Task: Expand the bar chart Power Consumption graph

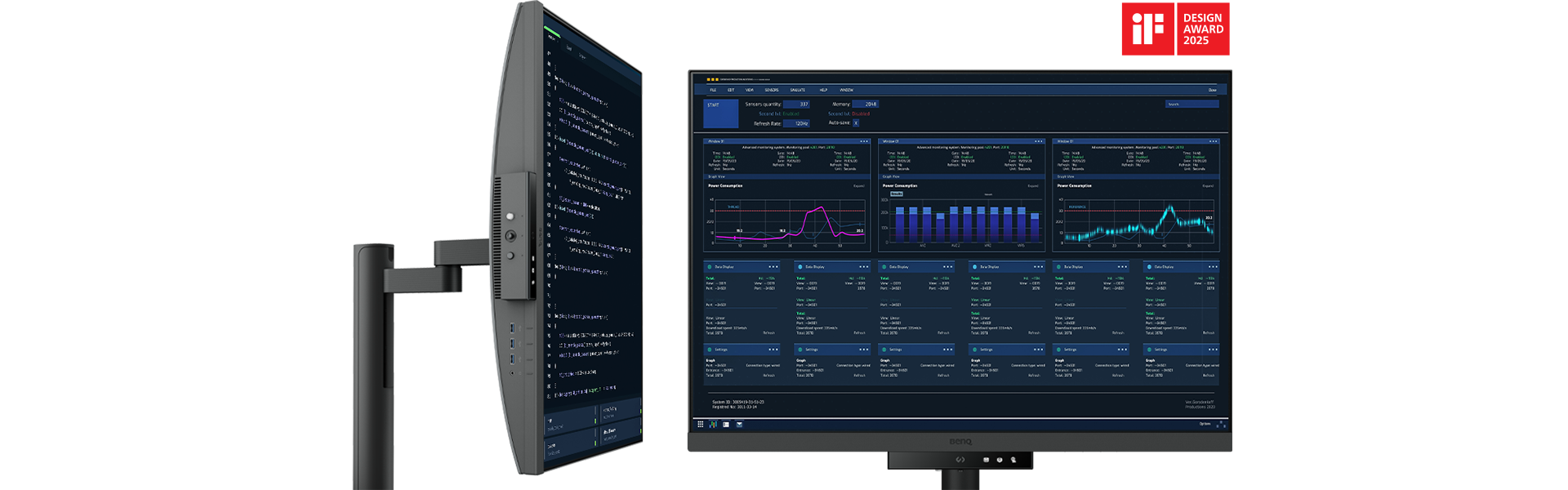Action: pos(1033,186)
